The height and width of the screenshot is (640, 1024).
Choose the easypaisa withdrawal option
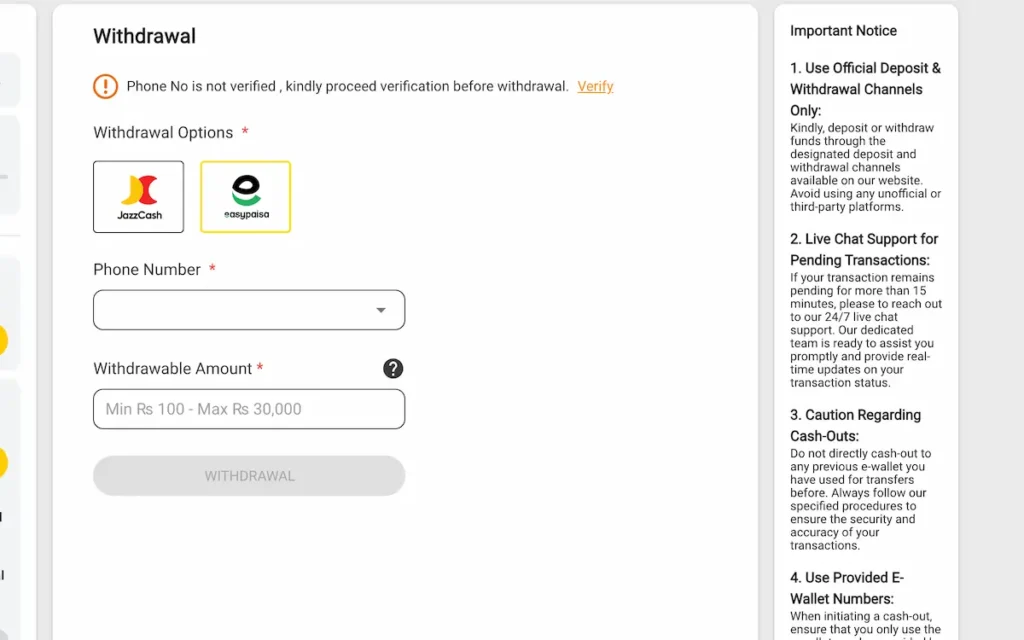click(x=246, y=197)
